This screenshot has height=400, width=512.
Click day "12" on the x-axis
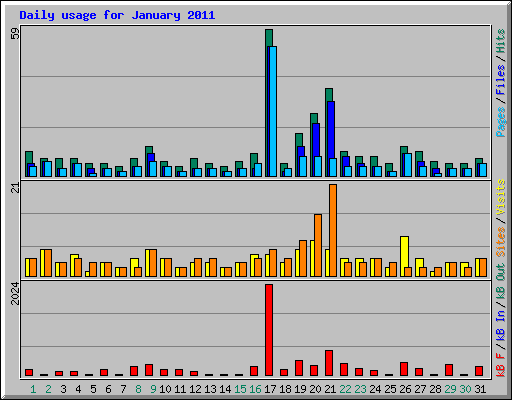[195, 389]
